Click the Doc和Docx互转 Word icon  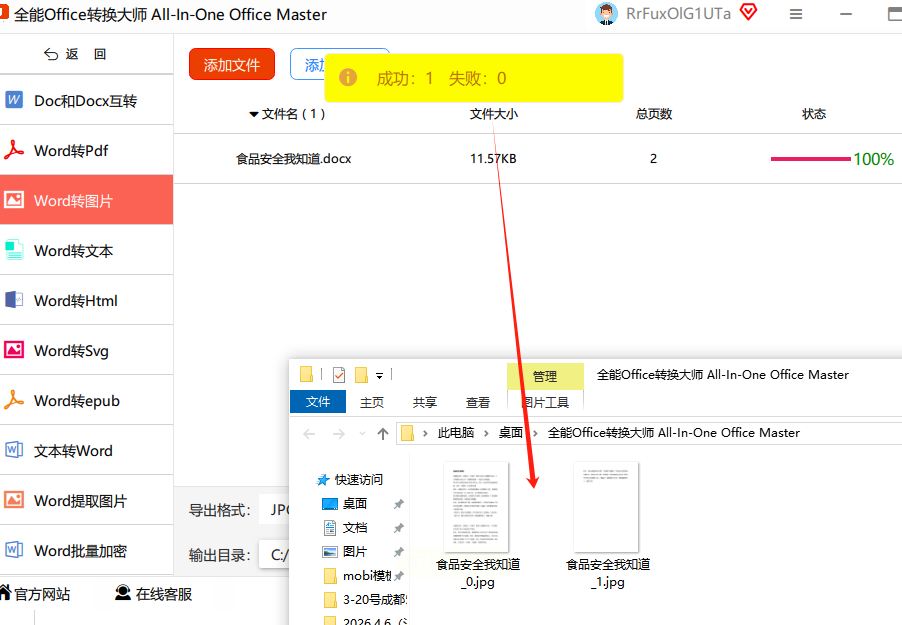coord(14,100)
